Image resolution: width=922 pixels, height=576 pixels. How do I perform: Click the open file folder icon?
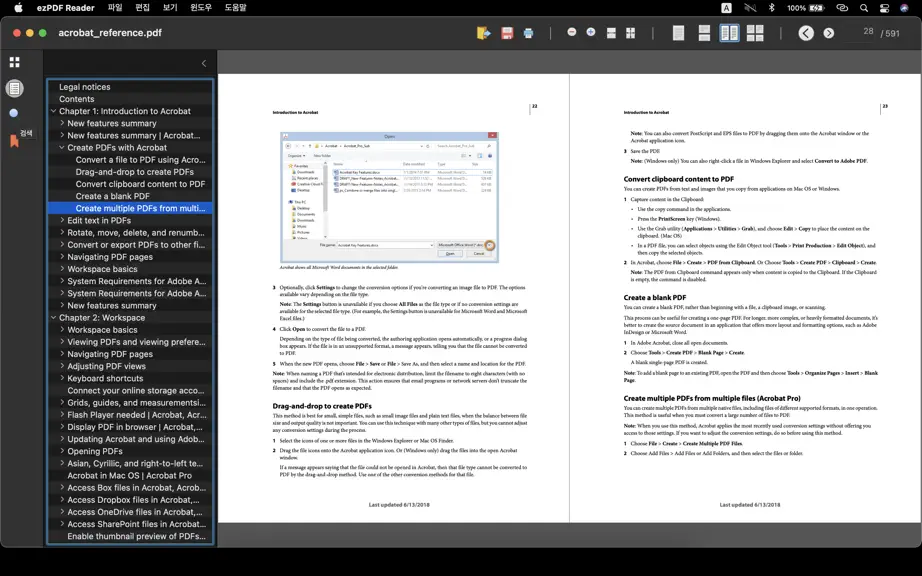pyautogui.click(x=483, y=33)
